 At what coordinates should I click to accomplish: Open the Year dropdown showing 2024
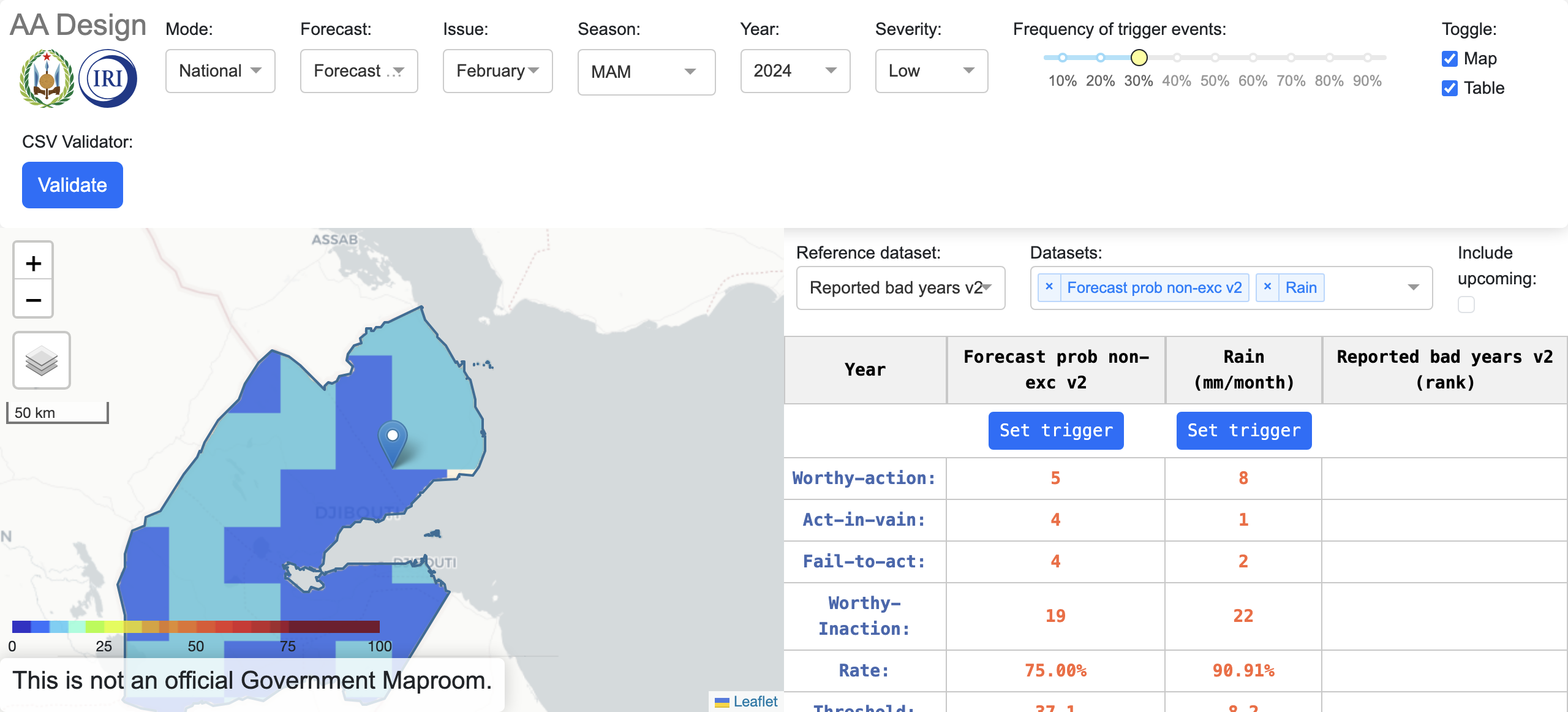coord(794,71)
